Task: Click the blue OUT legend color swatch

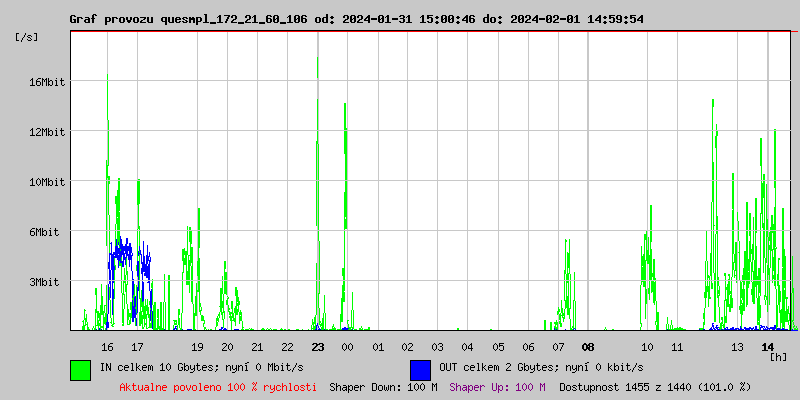Action: (420, 369)
